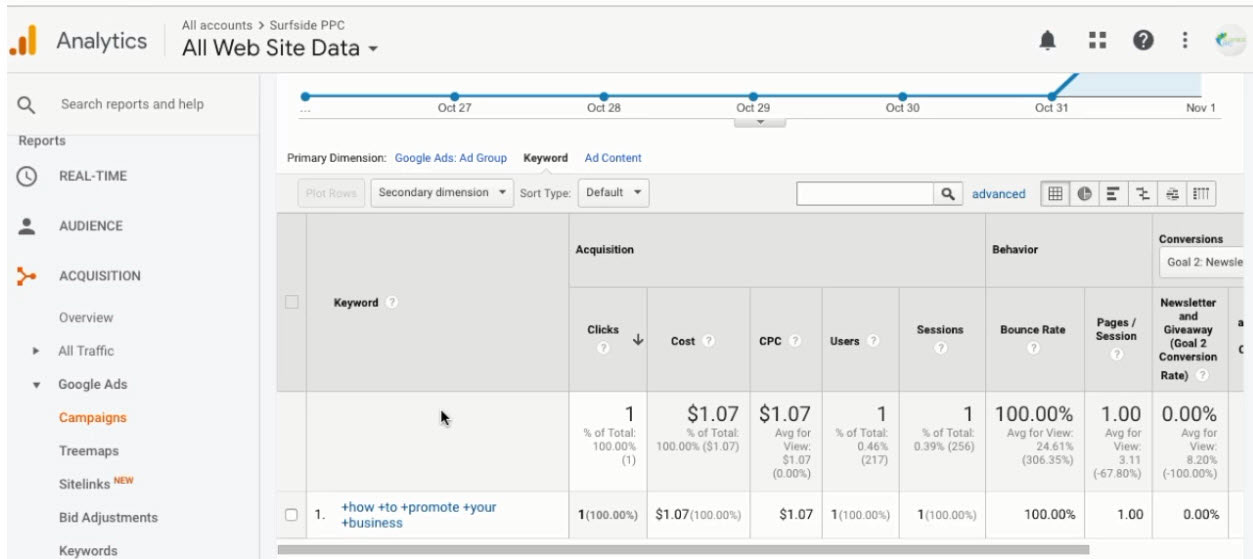This screenshot has width=1253, height=559.
Task: Open the Goal 2 conversions dropdown
Action: point(1204,262)
